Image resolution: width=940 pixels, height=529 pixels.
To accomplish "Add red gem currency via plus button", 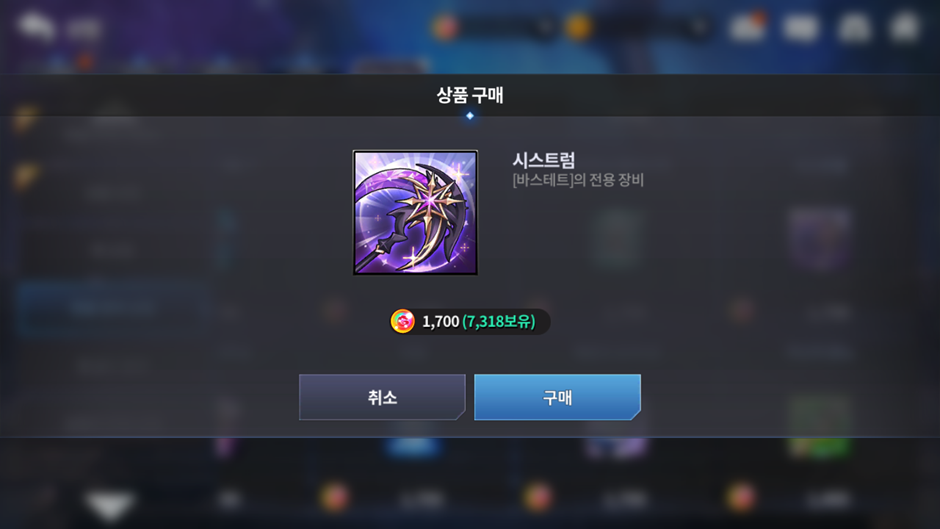I will [546, 27].
